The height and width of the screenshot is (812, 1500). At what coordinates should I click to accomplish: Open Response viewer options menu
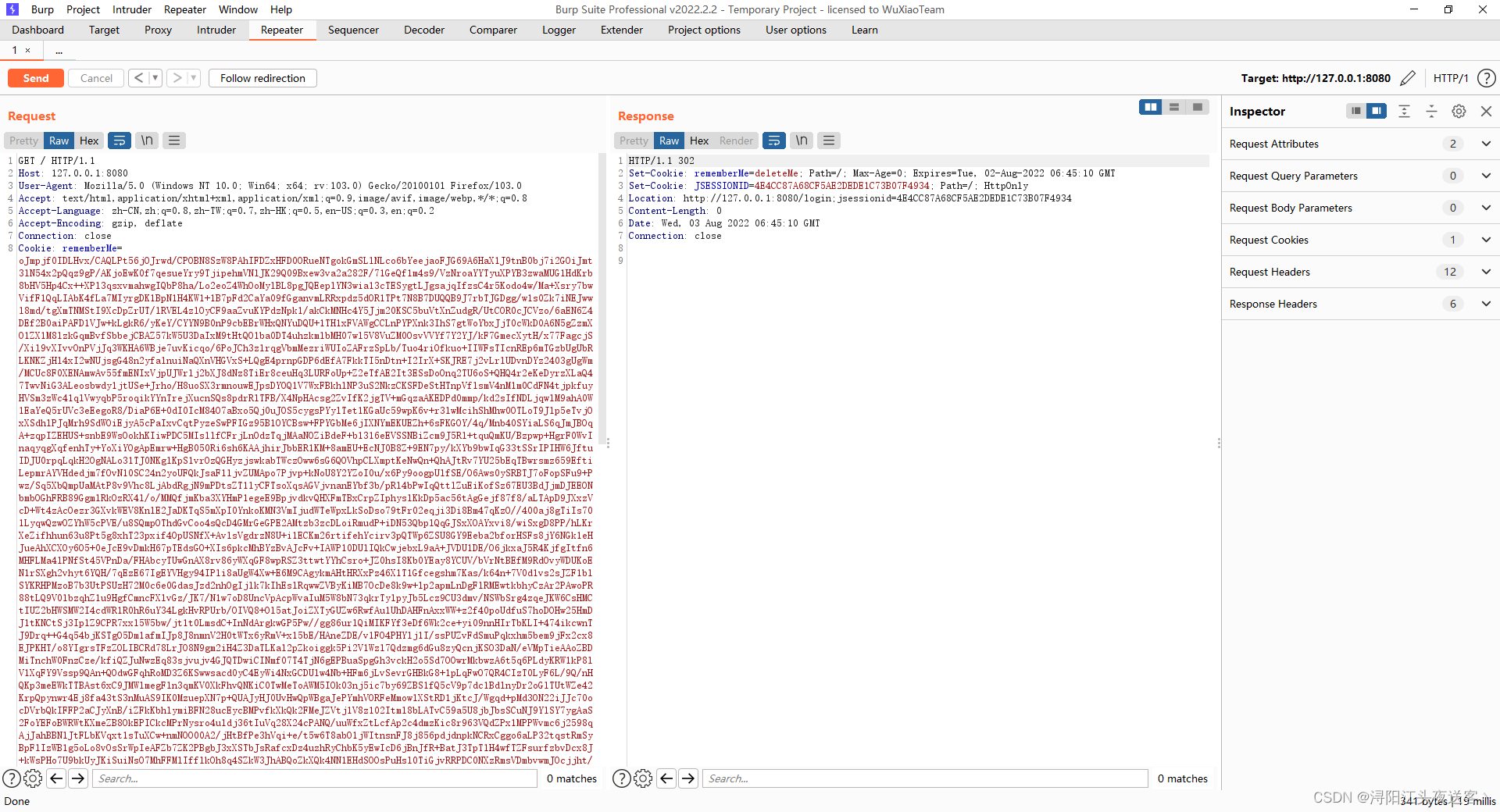(829, 141)
